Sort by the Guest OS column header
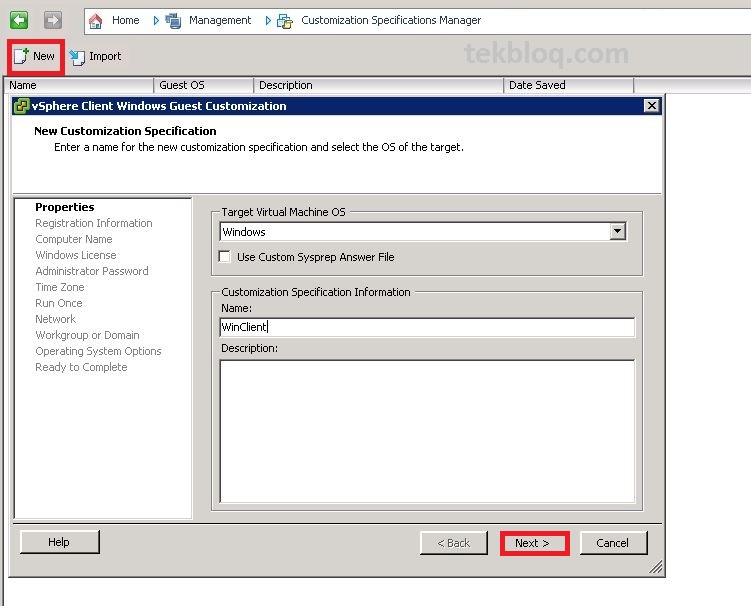This screenshot has height=606, width=751. click(204, 85)
